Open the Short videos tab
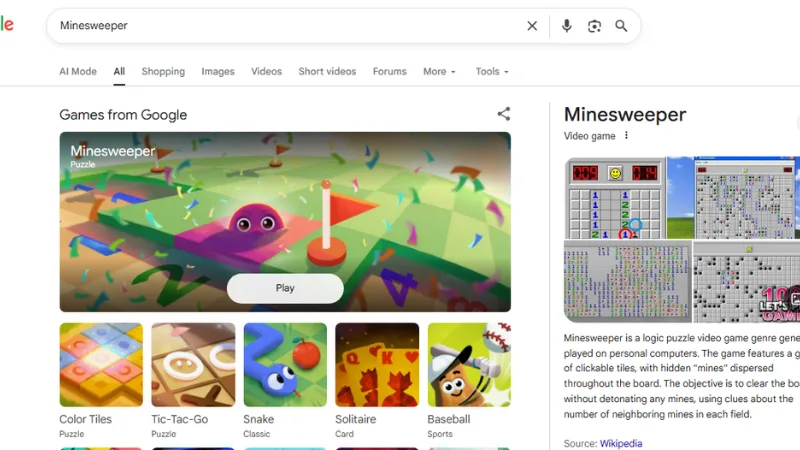 click(x=327, y=71)
